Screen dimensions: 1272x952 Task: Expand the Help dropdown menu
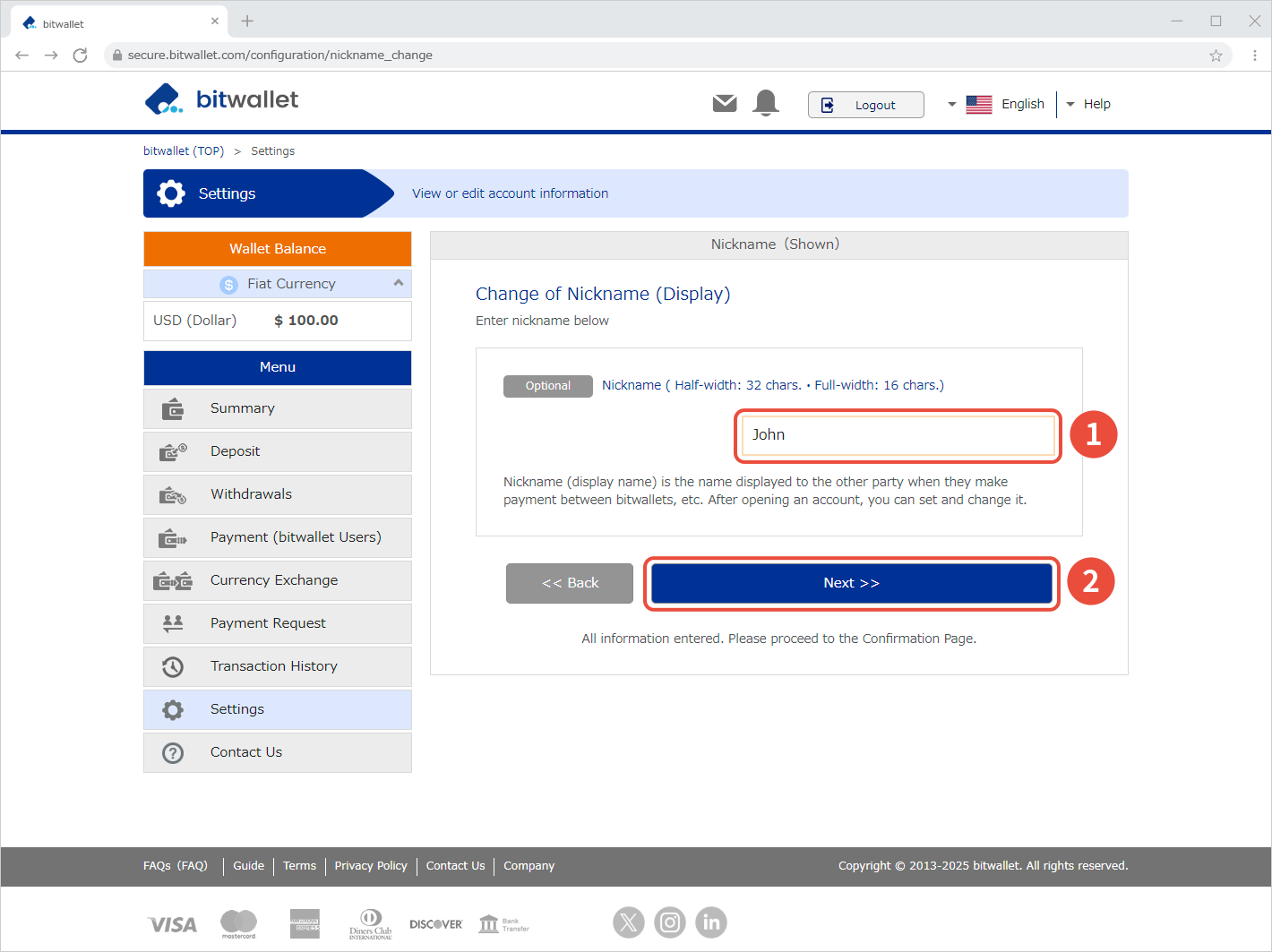[x=1088, y=104]
